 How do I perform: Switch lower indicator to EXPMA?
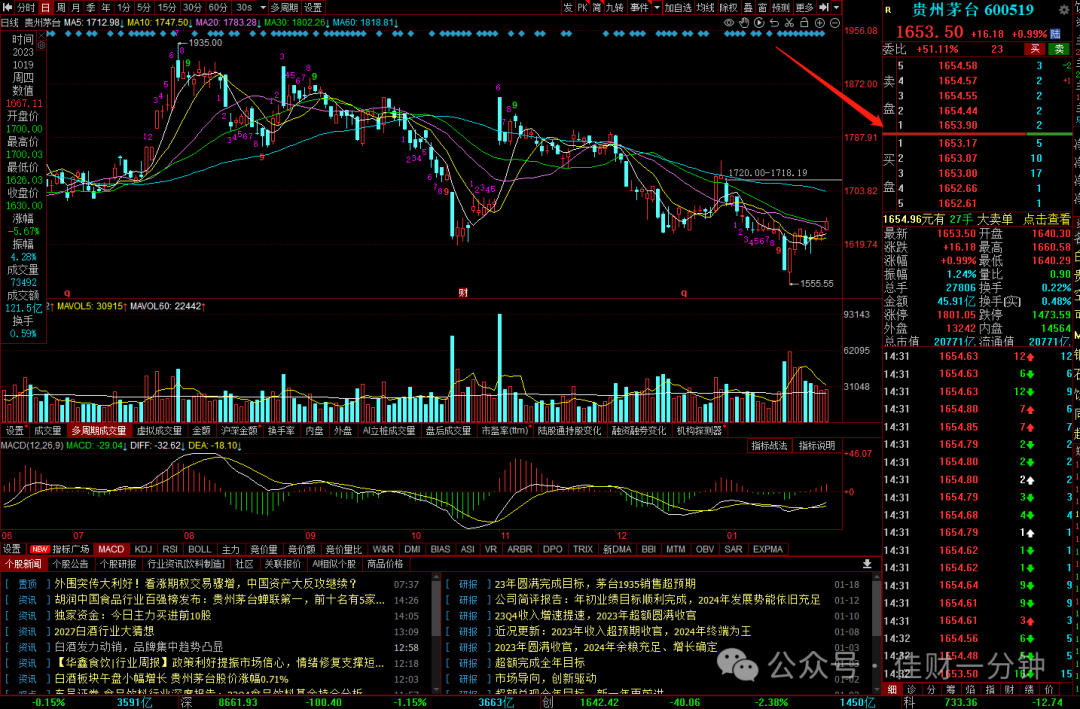[x=768, y=549]
